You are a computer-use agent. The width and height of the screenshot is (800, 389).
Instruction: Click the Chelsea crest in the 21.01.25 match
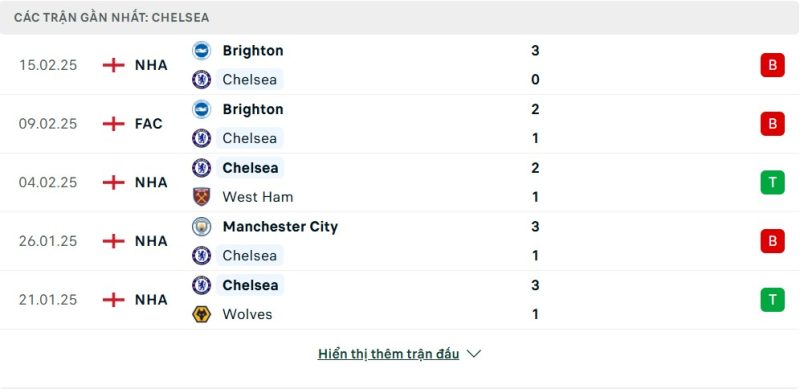[202, 285]
